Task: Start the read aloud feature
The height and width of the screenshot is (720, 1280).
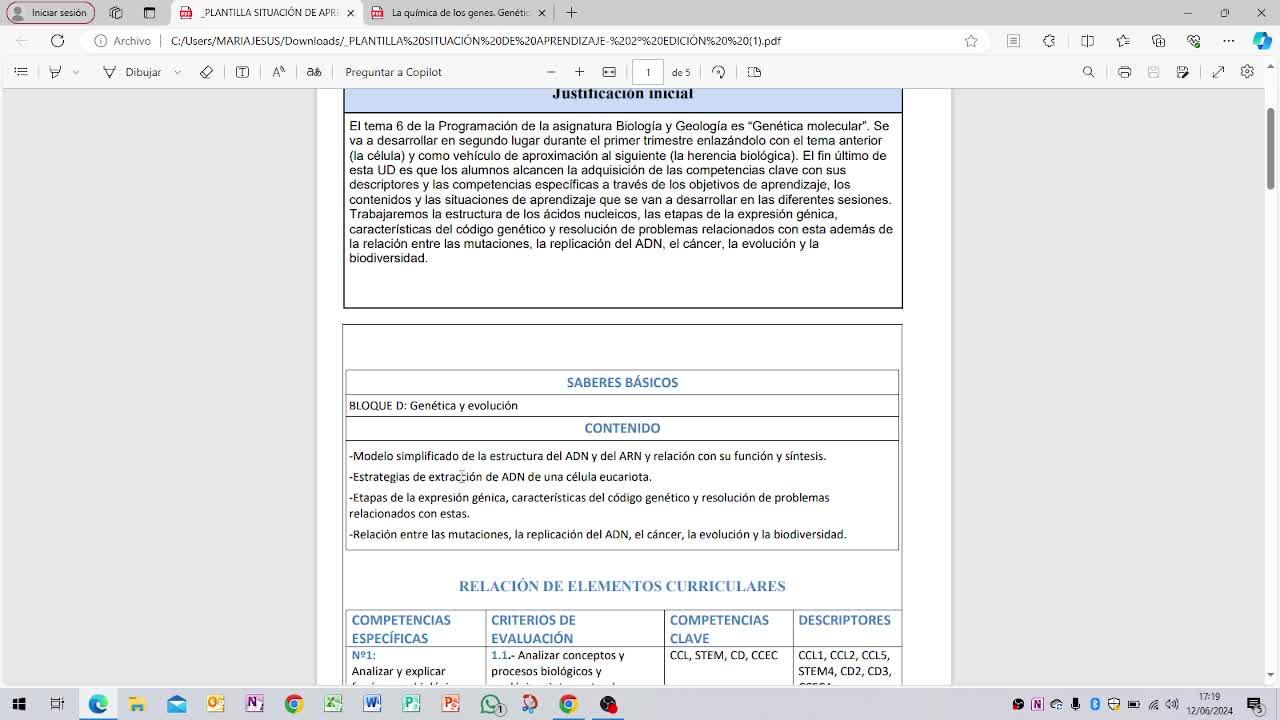Action: (x=278, y=72)
